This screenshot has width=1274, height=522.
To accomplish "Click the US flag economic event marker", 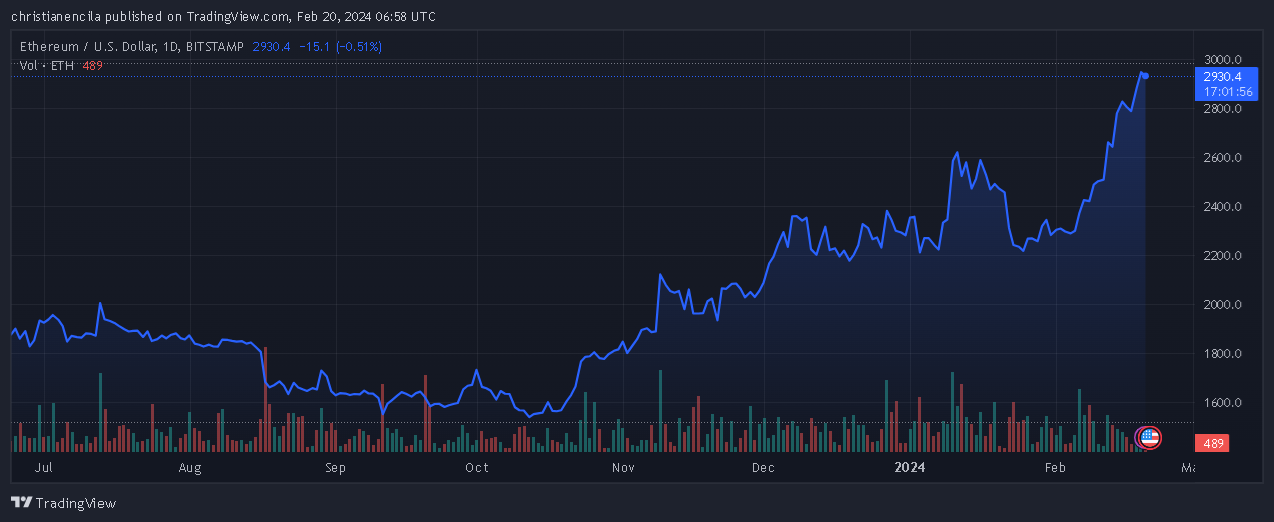I will tap(1149, 436).
